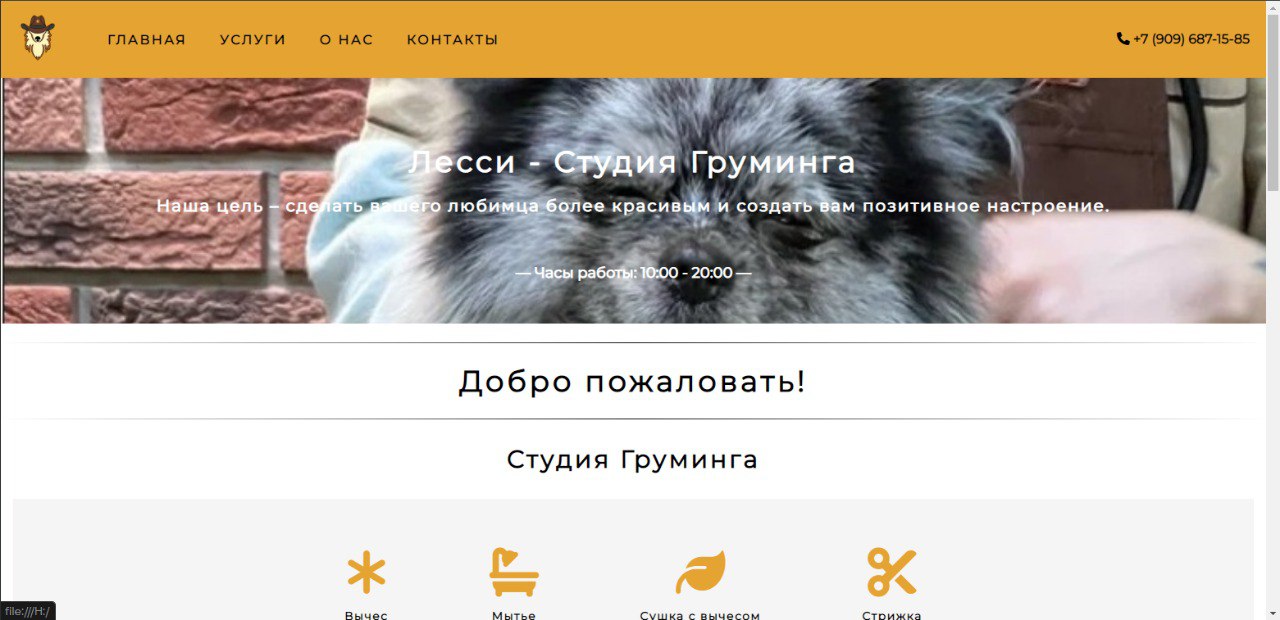Screen dimensions: 1280x620
Task: Select О НАС in the navbar
Action: click(346, 40)
